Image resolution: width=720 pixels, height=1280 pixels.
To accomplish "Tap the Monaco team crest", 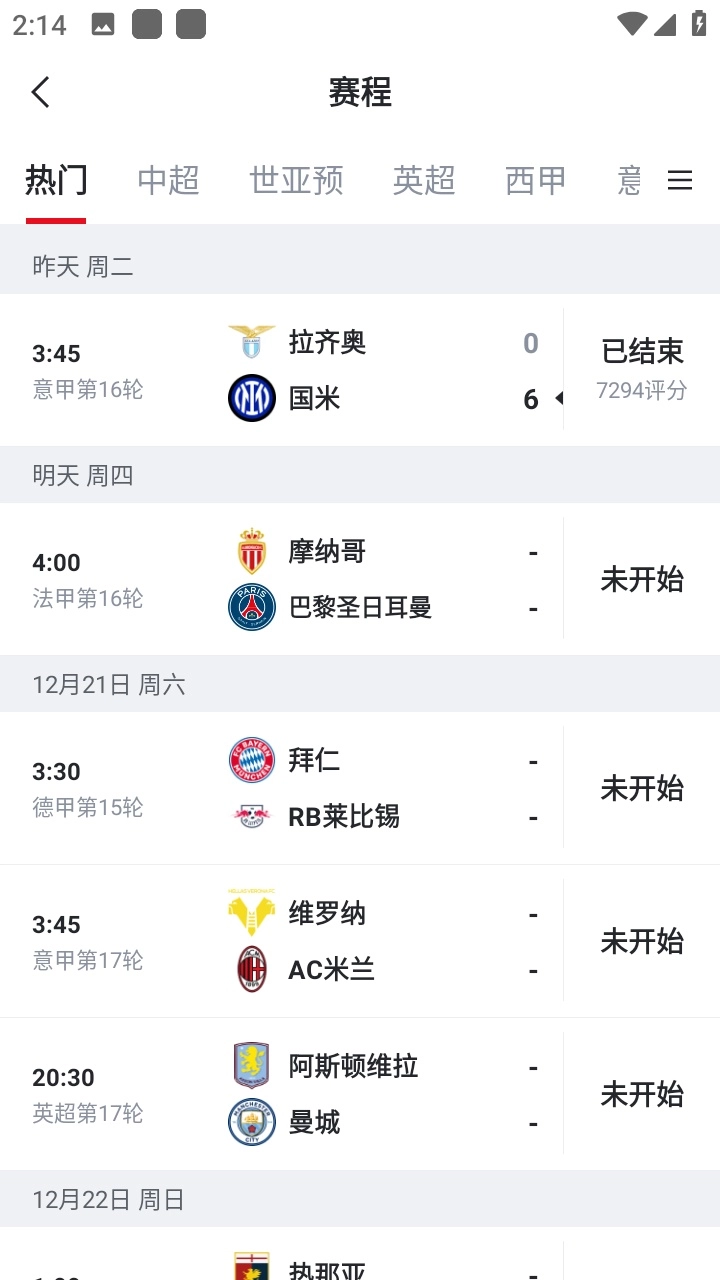I will (252, 551).
